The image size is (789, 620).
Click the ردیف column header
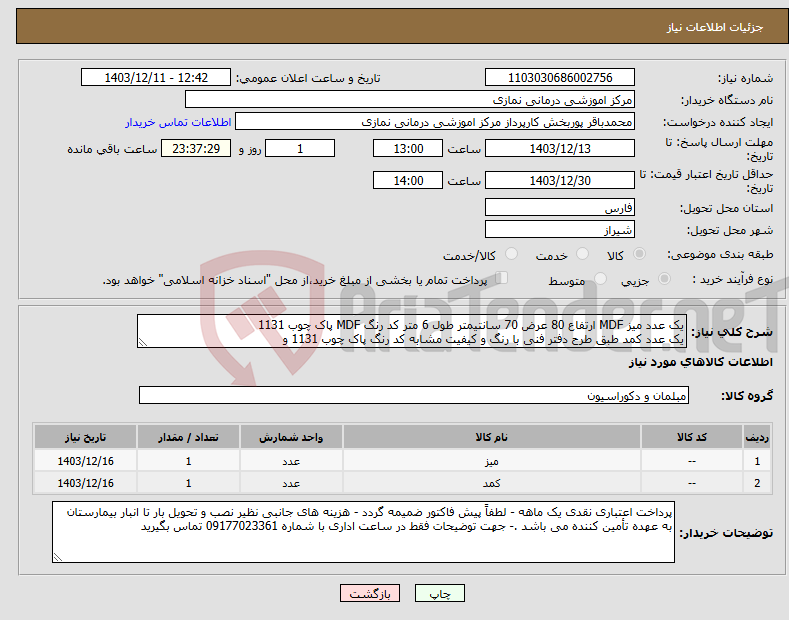pyautogui.click(x=757, y=437)
